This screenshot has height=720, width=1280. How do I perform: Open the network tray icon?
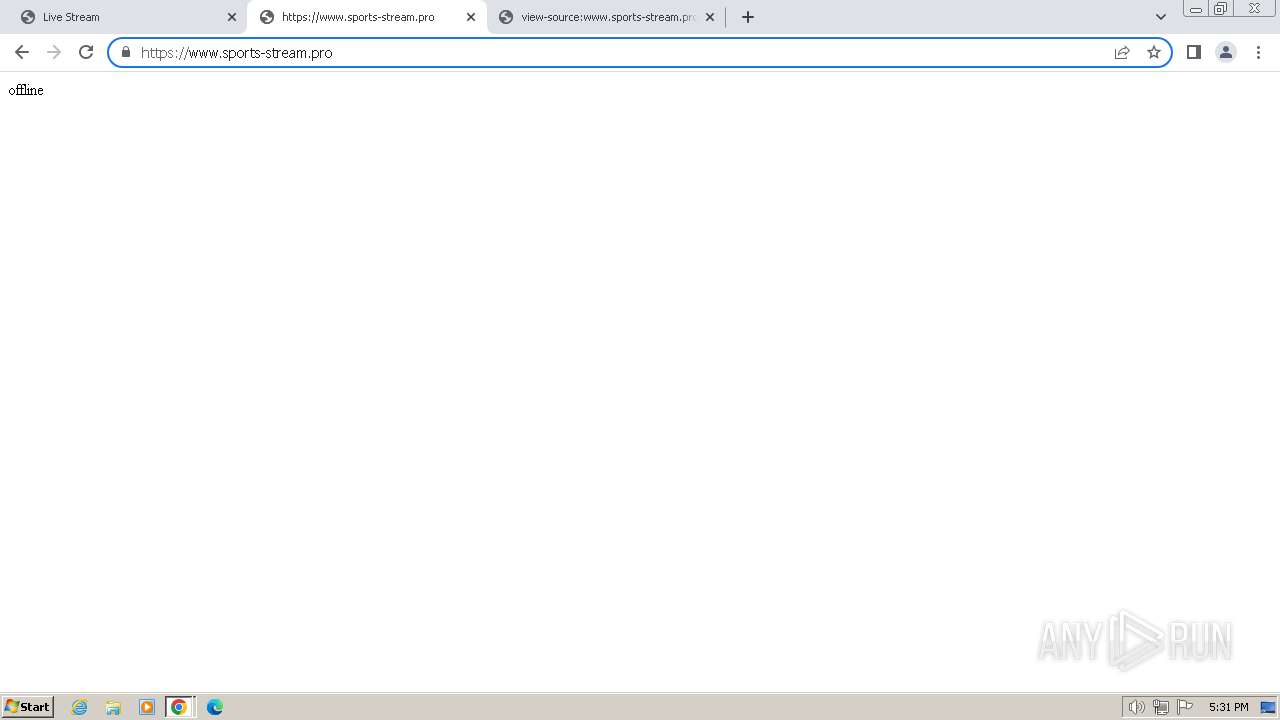pyautogui.click(x=1161, y=707)
